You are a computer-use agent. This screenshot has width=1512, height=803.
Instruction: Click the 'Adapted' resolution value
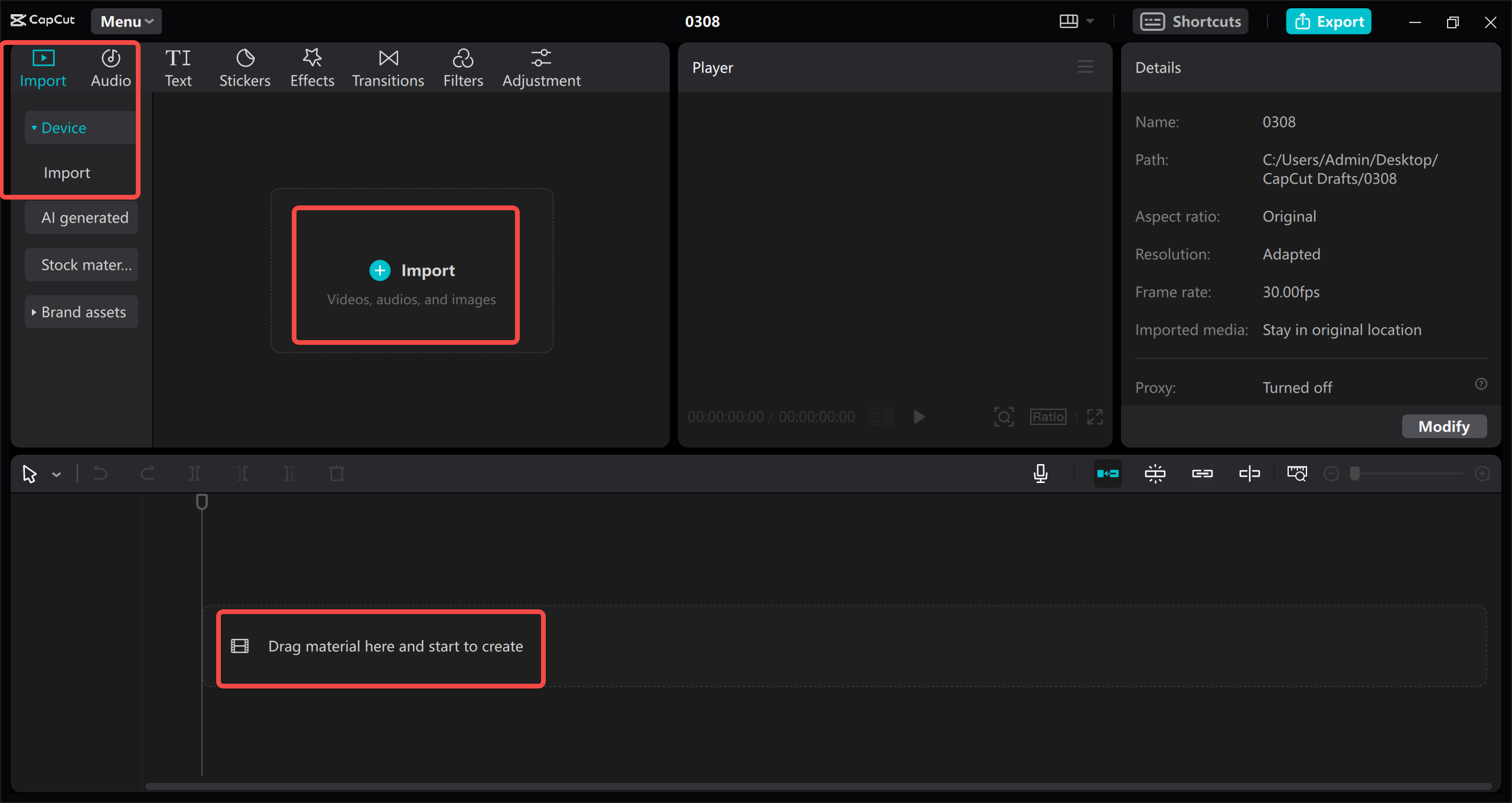click(x=1291, y=254)
